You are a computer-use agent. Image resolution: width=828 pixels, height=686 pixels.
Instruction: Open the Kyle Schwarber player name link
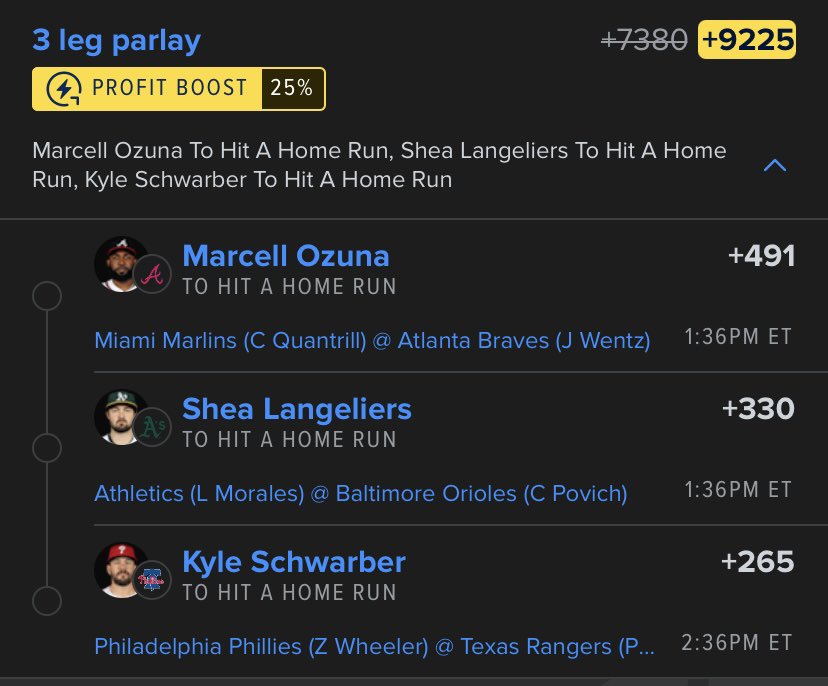(x=294, y=562)
